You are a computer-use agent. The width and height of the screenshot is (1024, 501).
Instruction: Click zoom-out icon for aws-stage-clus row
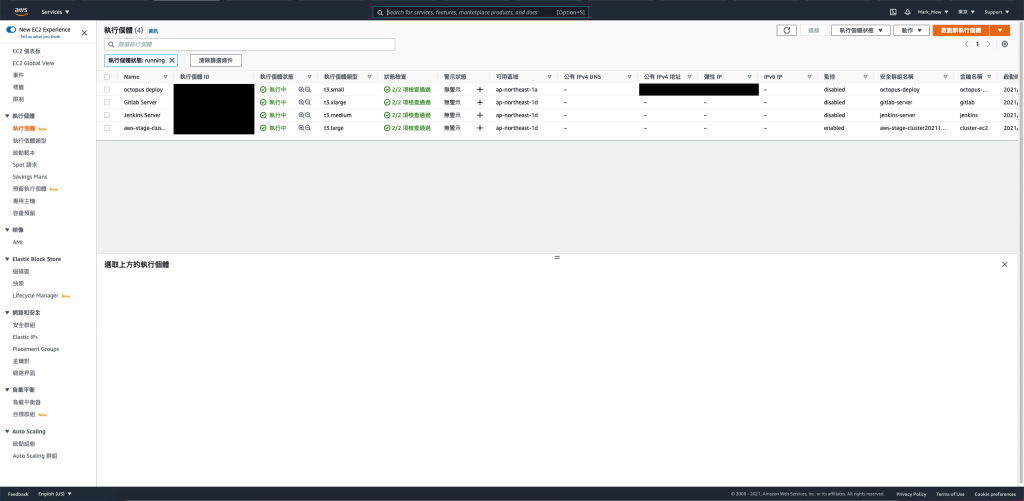pyautogui.click(x=308, y=128)
